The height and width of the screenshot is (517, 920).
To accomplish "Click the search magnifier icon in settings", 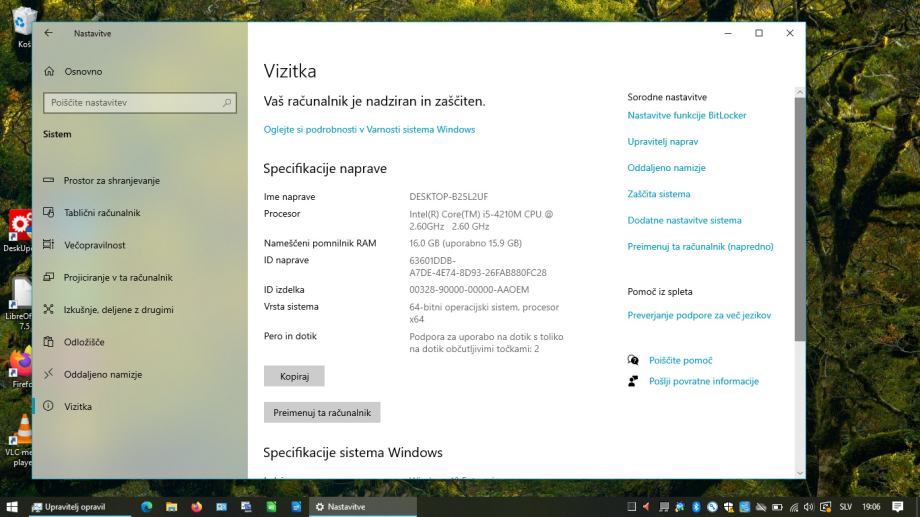I will (226, 103).
